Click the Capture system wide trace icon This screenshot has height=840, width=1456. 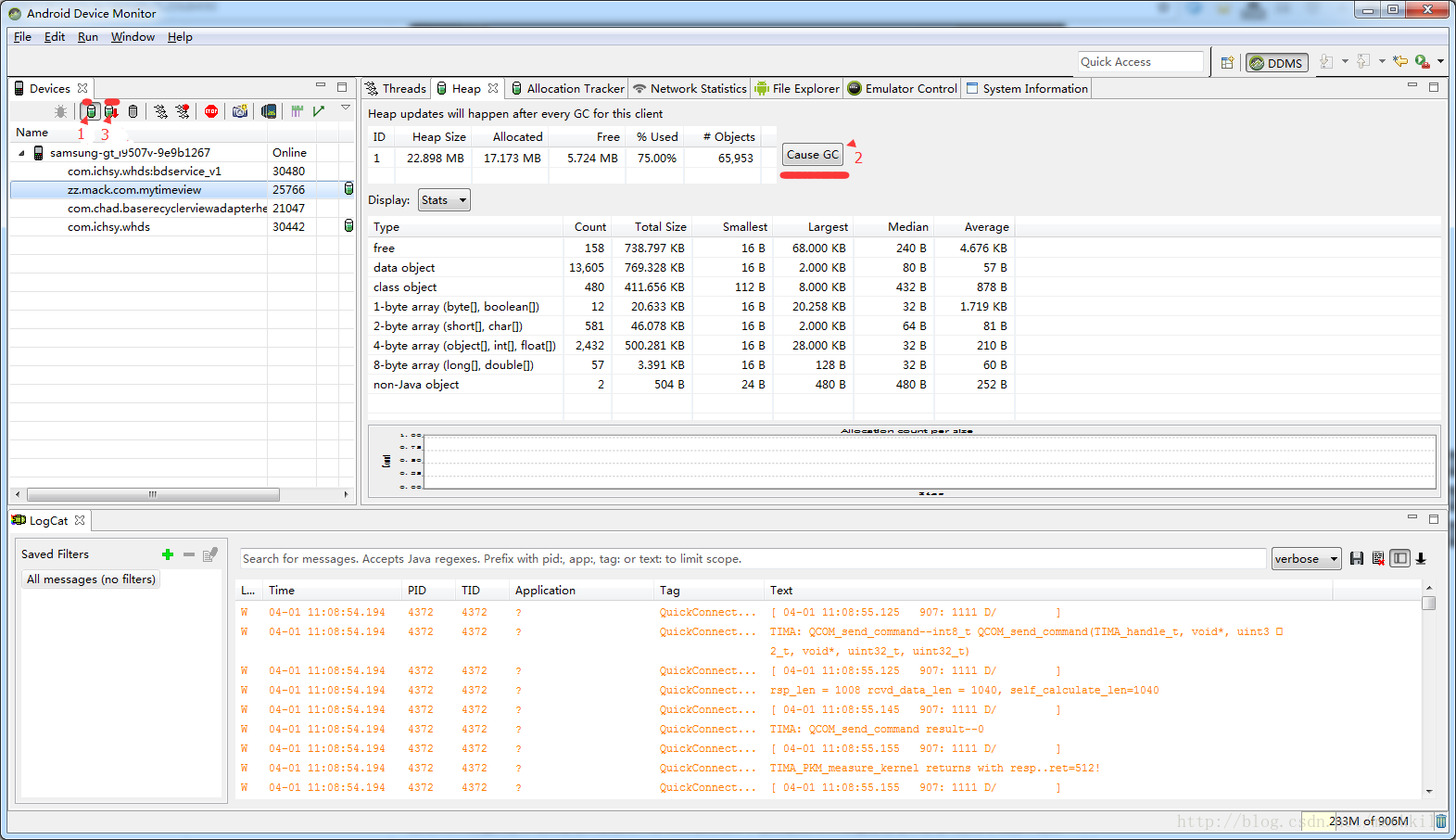[297, 111]
